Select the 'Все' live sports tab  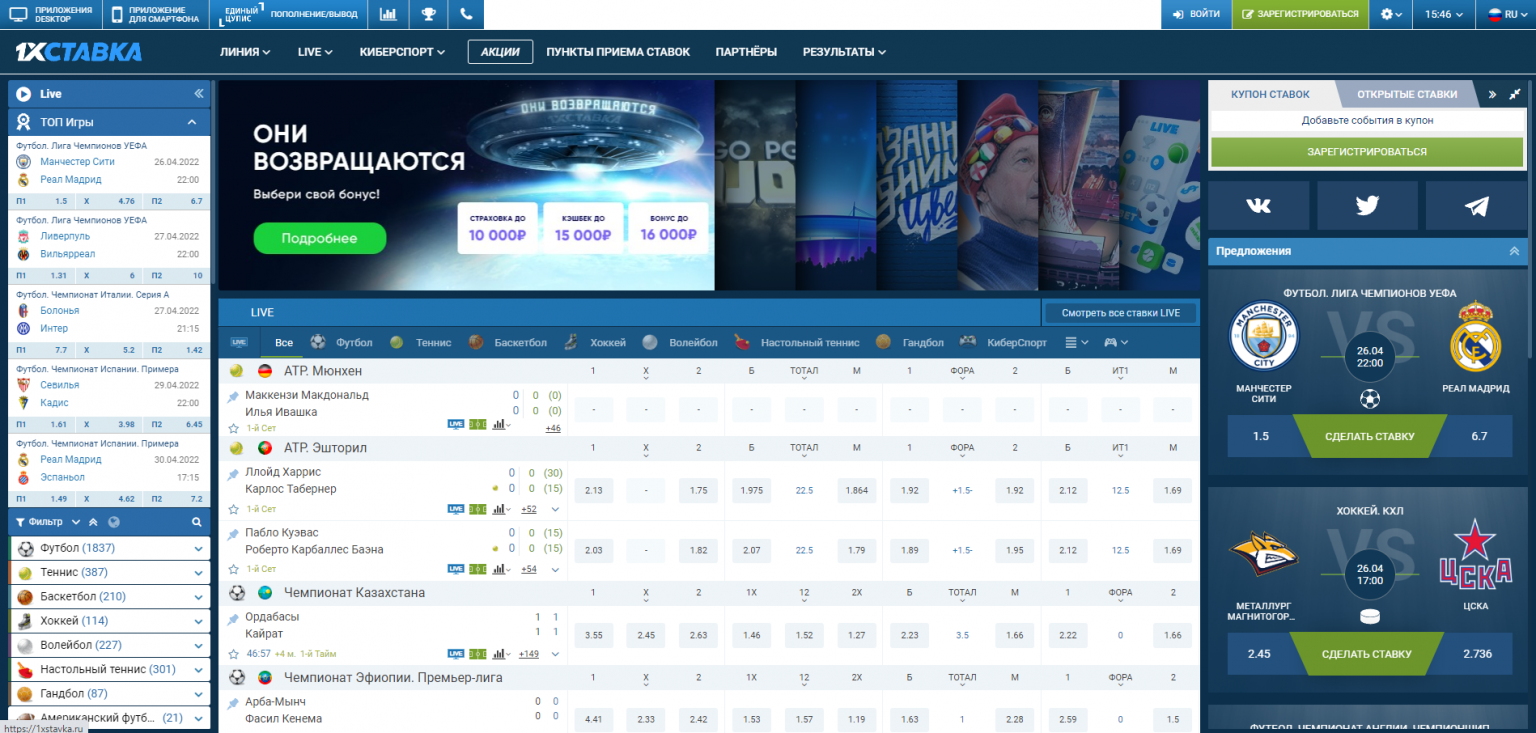pos(284,342)
